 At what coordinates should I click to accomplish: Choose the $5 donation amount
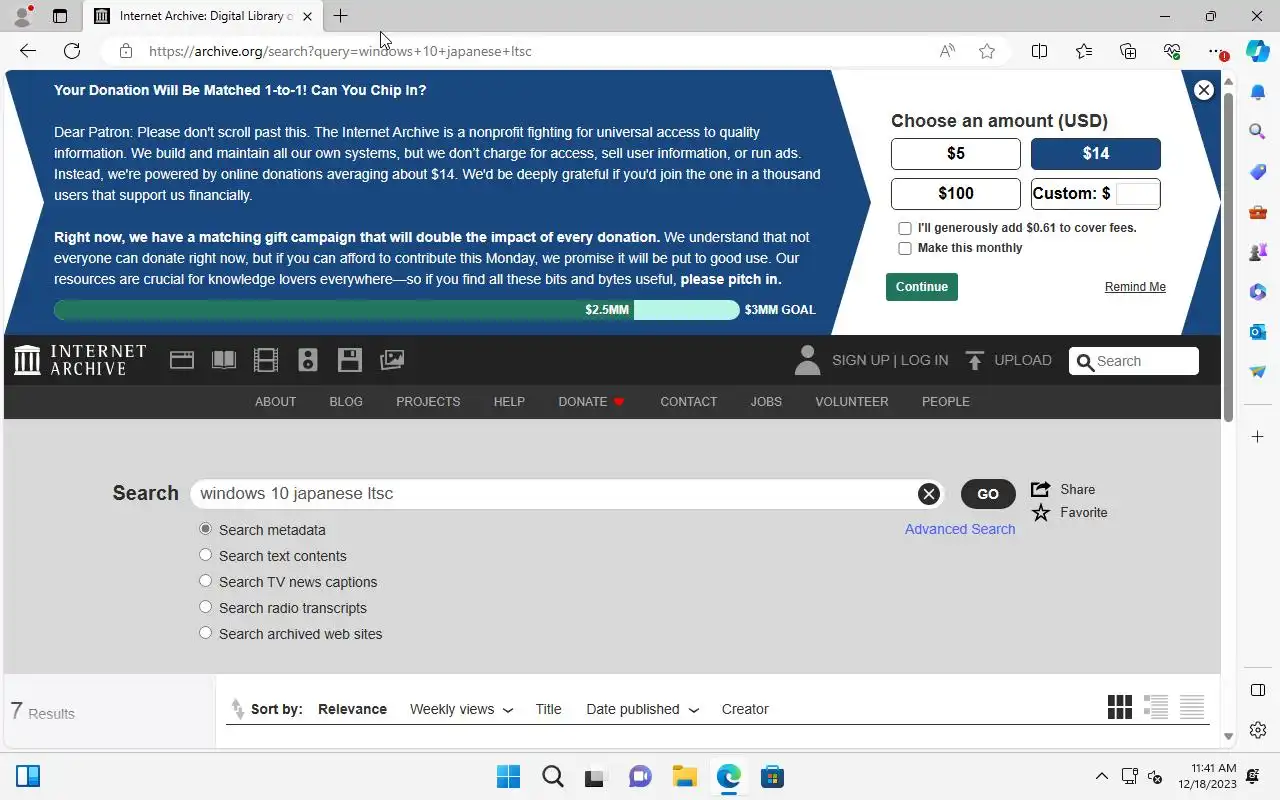pyautogui.click(x=956, y=153)
